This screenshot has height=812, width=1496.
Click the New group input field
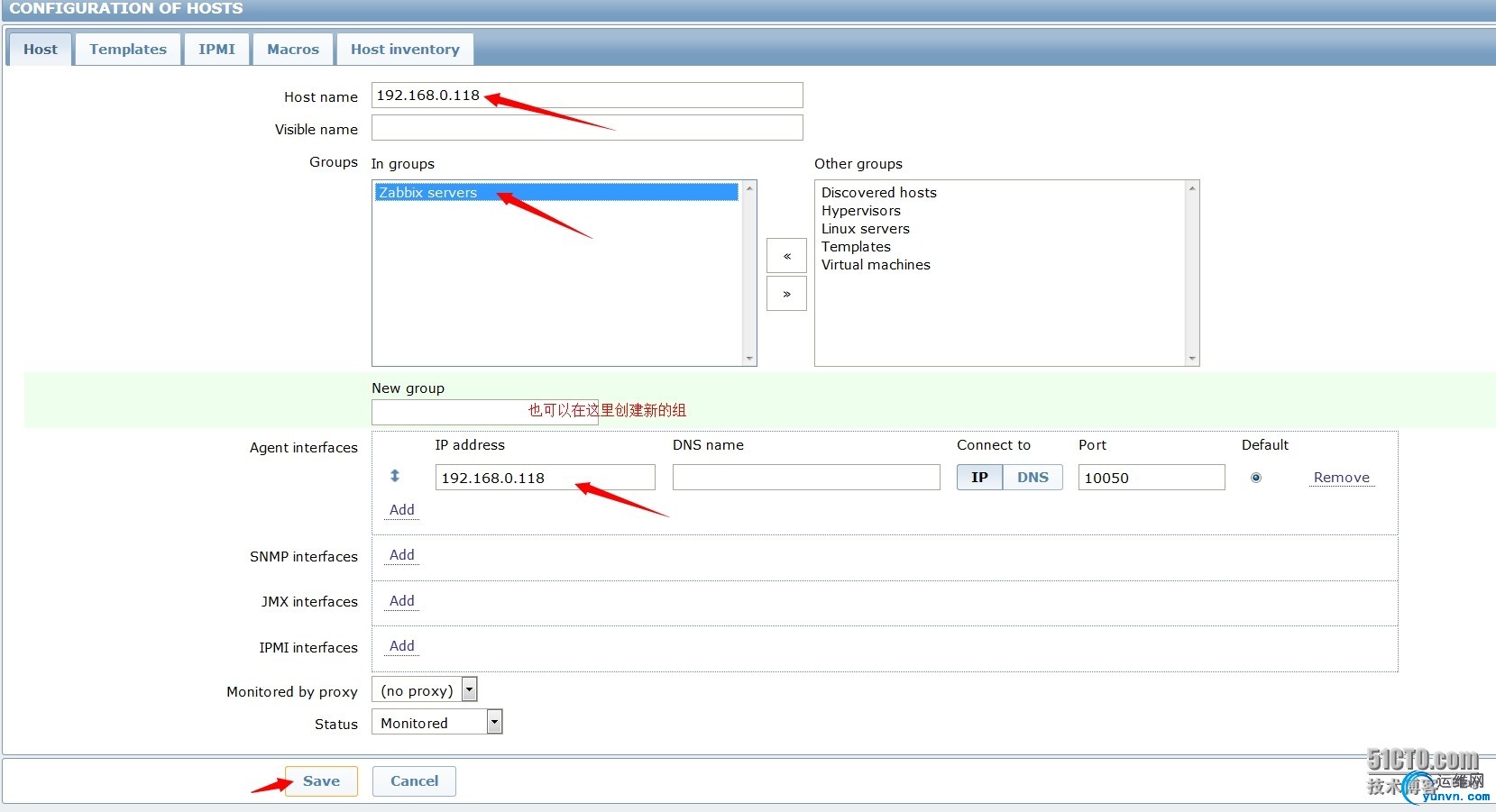tap(485, 412)
